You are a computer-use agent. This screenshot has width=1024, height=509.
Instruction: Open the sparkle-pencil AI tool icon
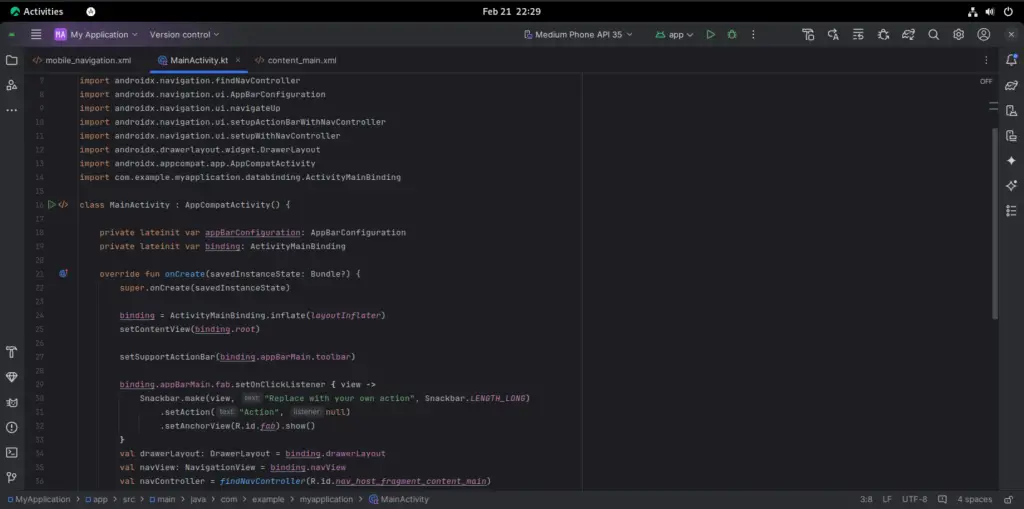click(x=1012, y=186)
